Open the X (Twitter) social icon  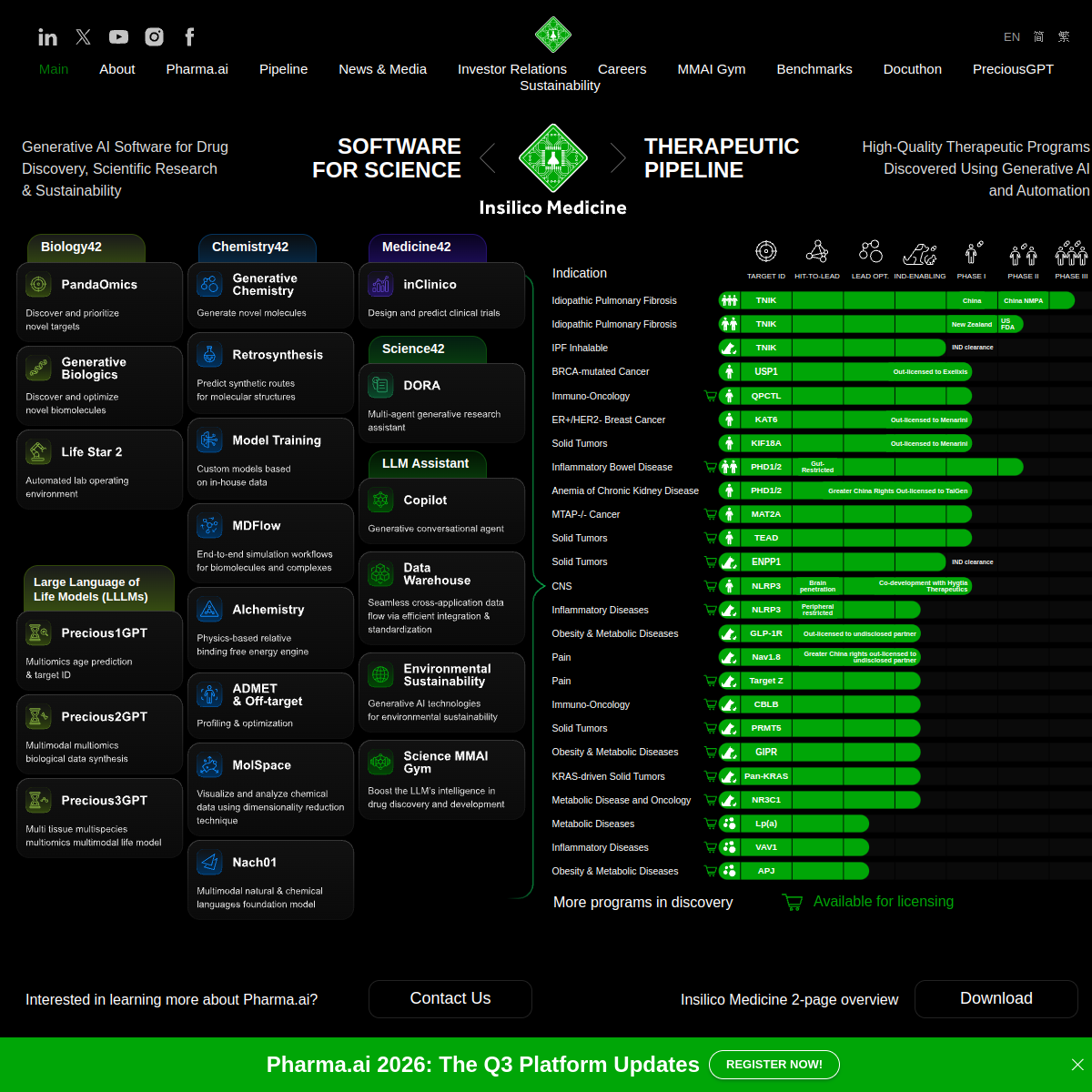[83, 36]
